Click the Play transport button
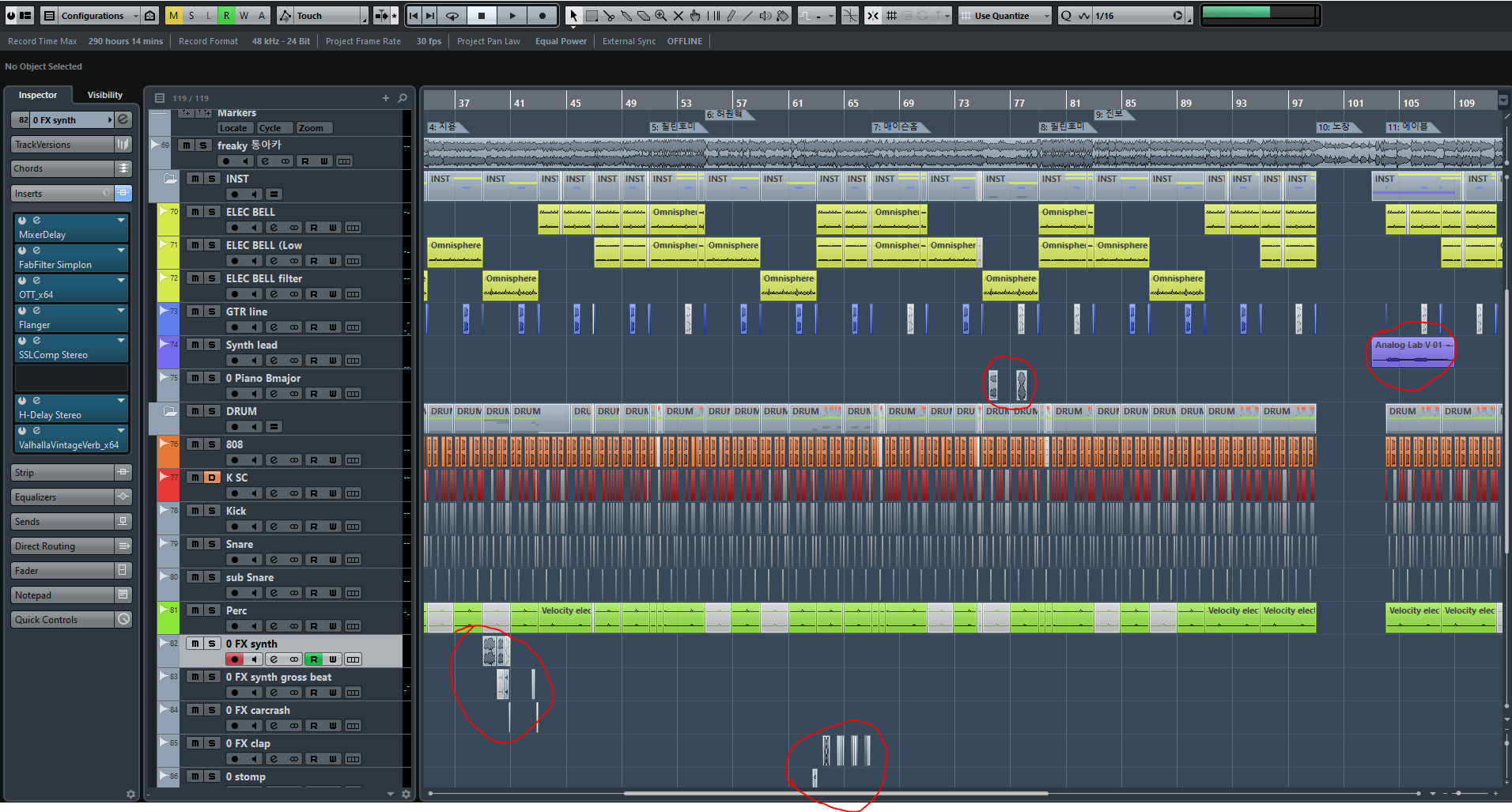This screenshot has width=1512, height=812. point(512,16)
